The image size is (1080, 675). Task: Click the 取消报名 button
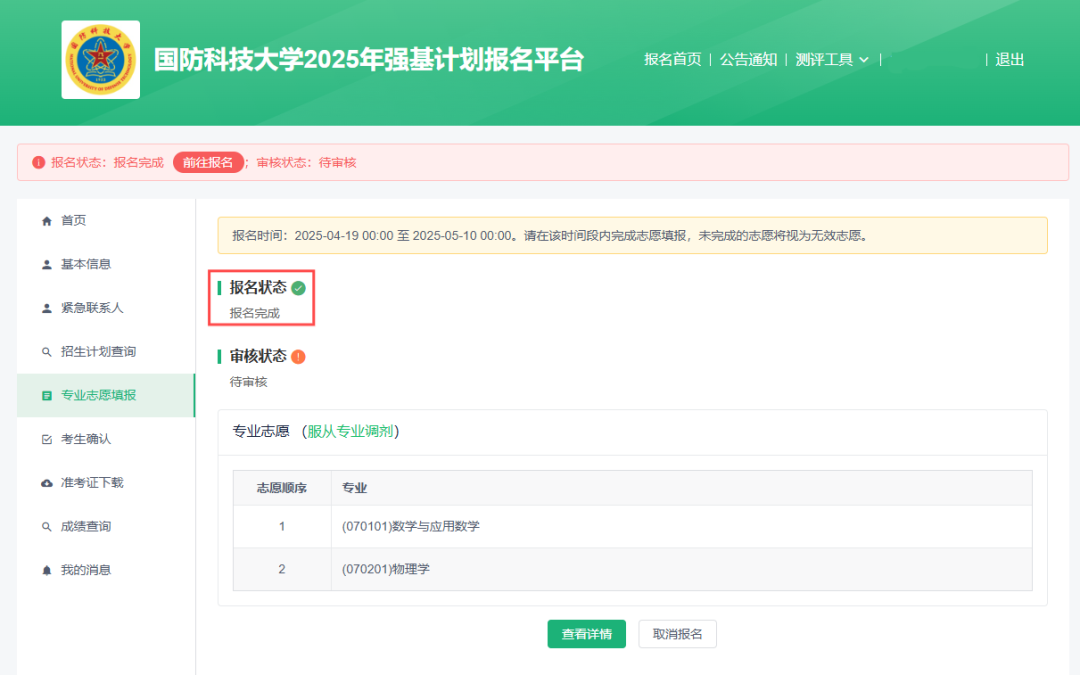[x=678, y=634]
